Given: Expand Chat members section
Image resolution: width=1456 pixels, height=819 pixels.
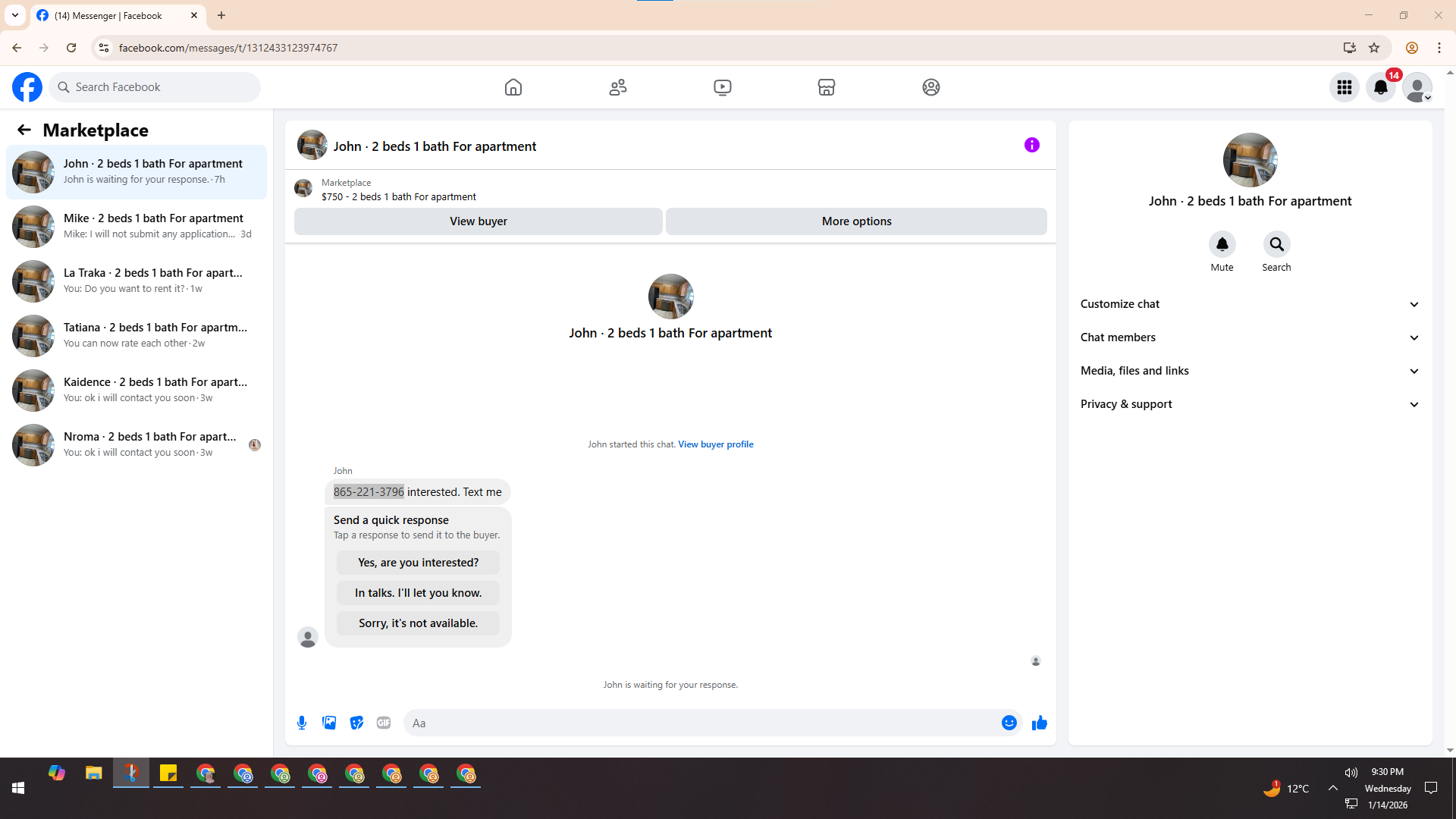Looking at the screenshot, I should pyautogui.click(x=1250, y=337).
